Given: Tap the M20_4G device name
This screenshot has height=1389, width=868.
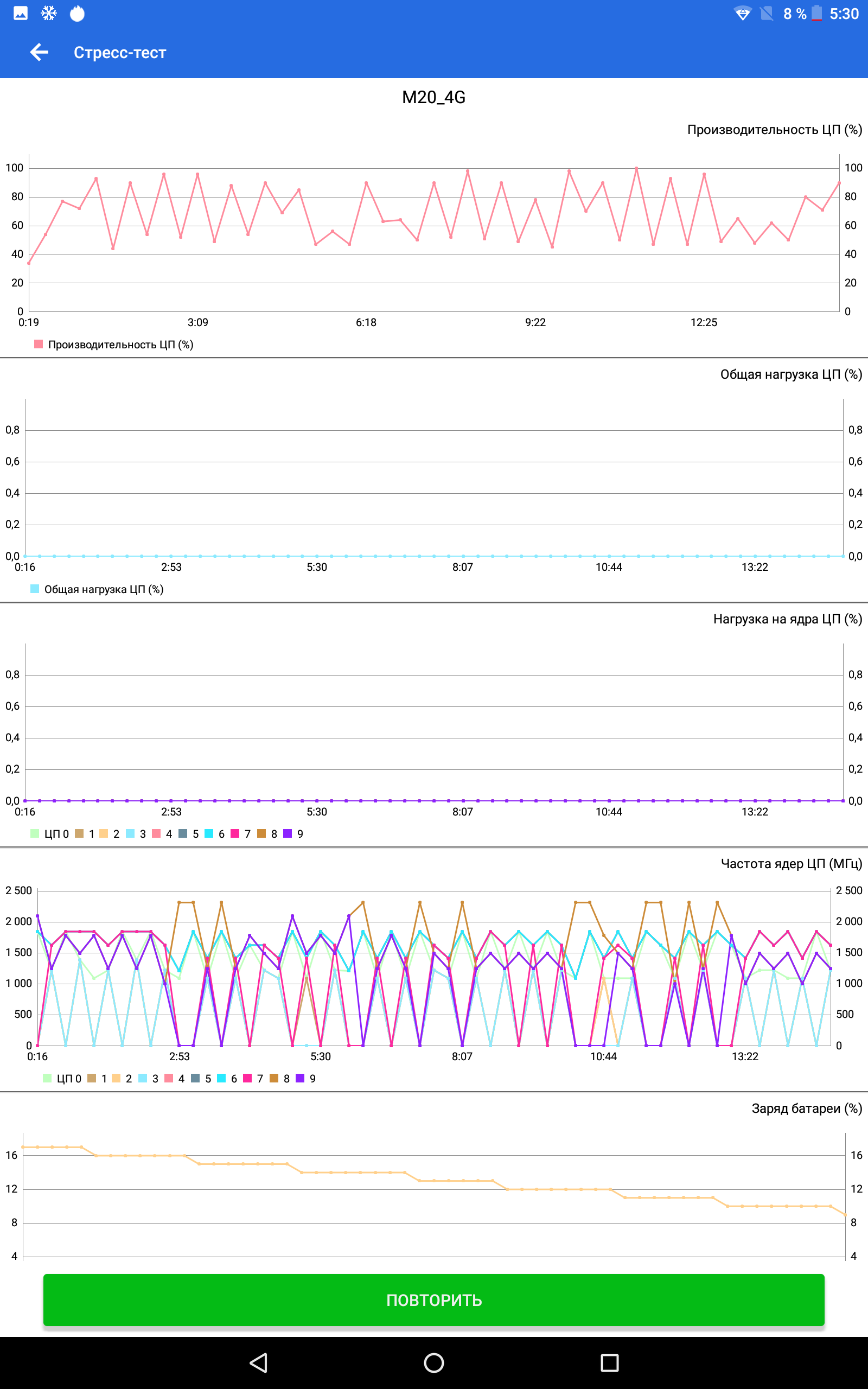Looking at the screenshot, I should tap(433, 98).
